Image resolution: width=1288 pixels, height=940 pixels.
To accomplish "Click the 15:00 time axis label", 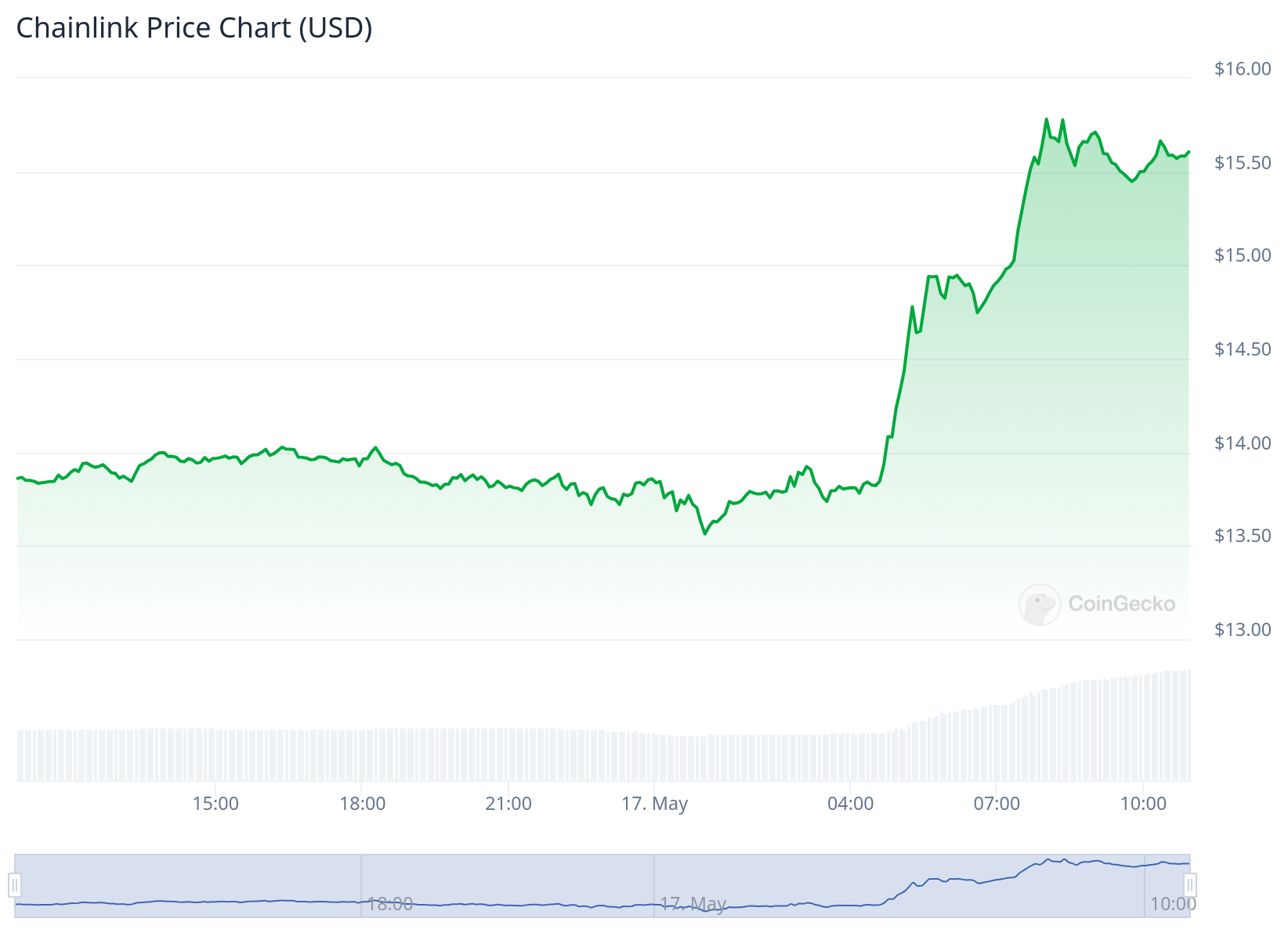I will coord(214,804).
